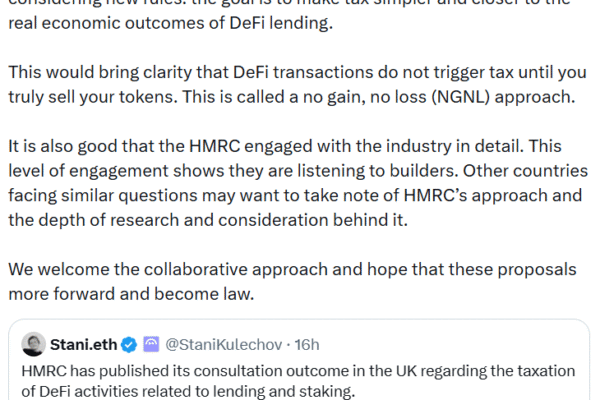Visit the @StaniKulechov handle link
Viewport: 600px width, 400px height.
coord(224,345)
